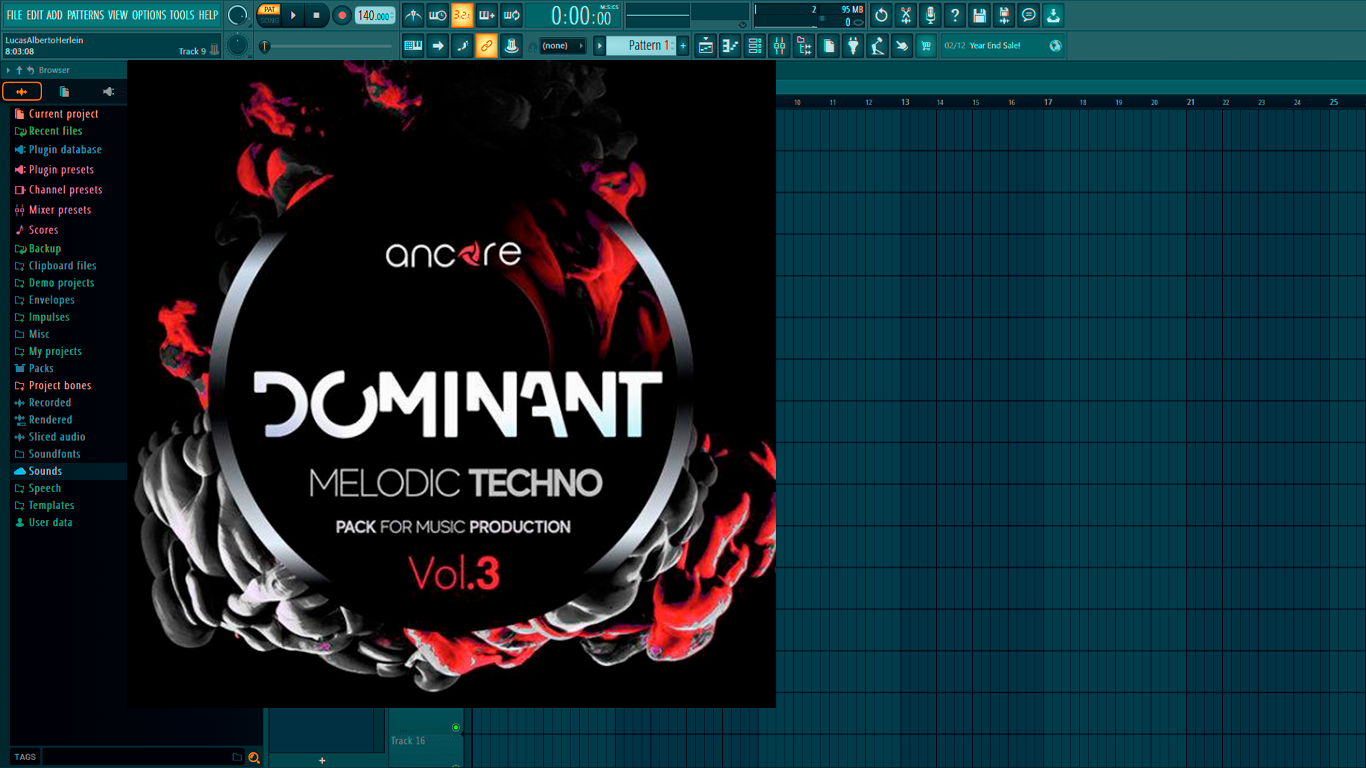Adjust the main volume knob

238,15
